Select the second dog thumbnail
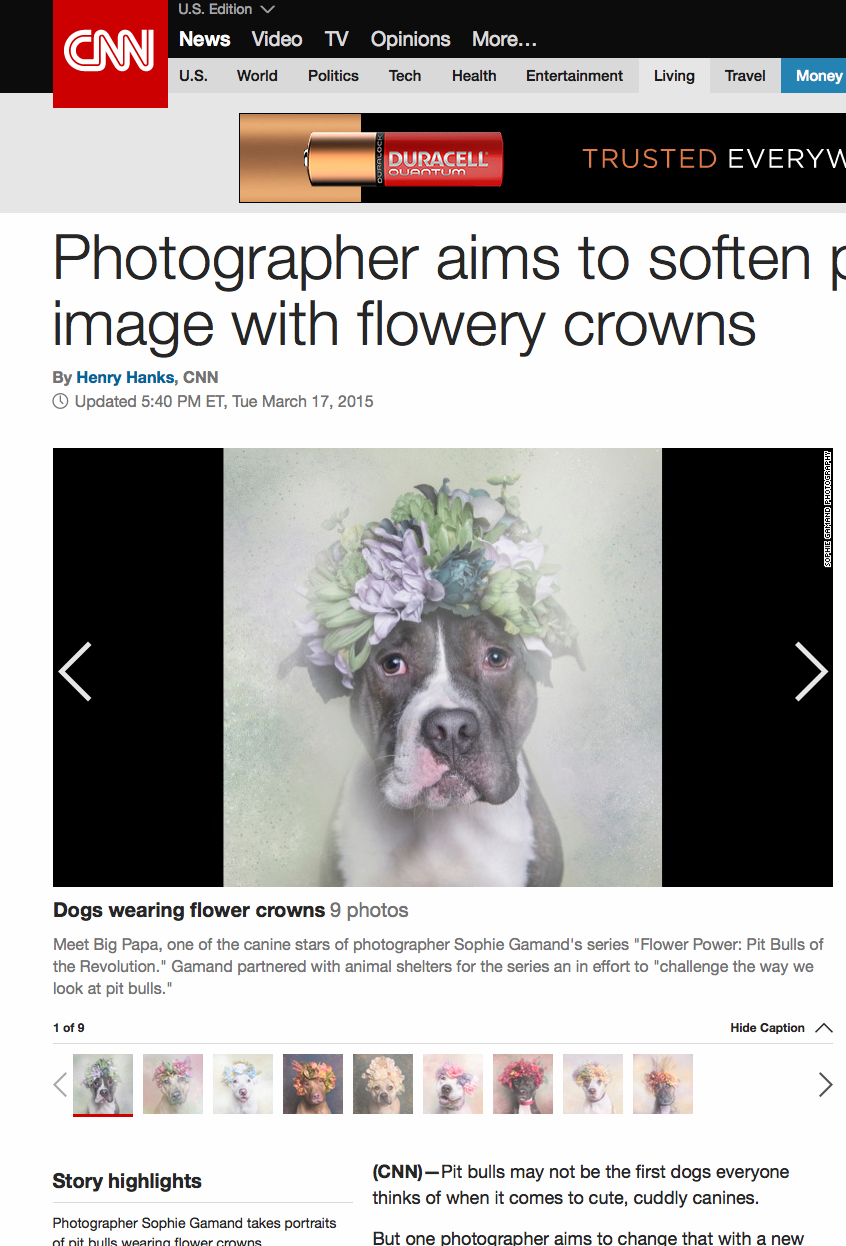Screen dimensions: 846x1246 coord(173,1084)
